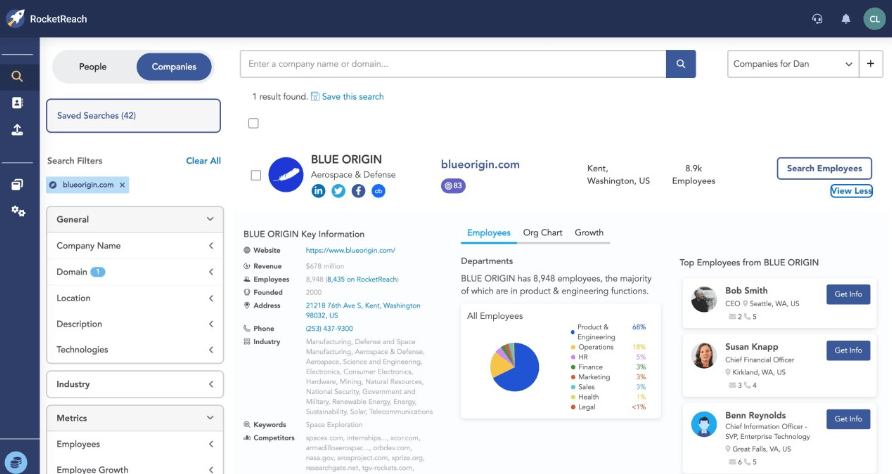Click Get Info for Bob Smith
The image size is (892, 474).
coord(848,294)
